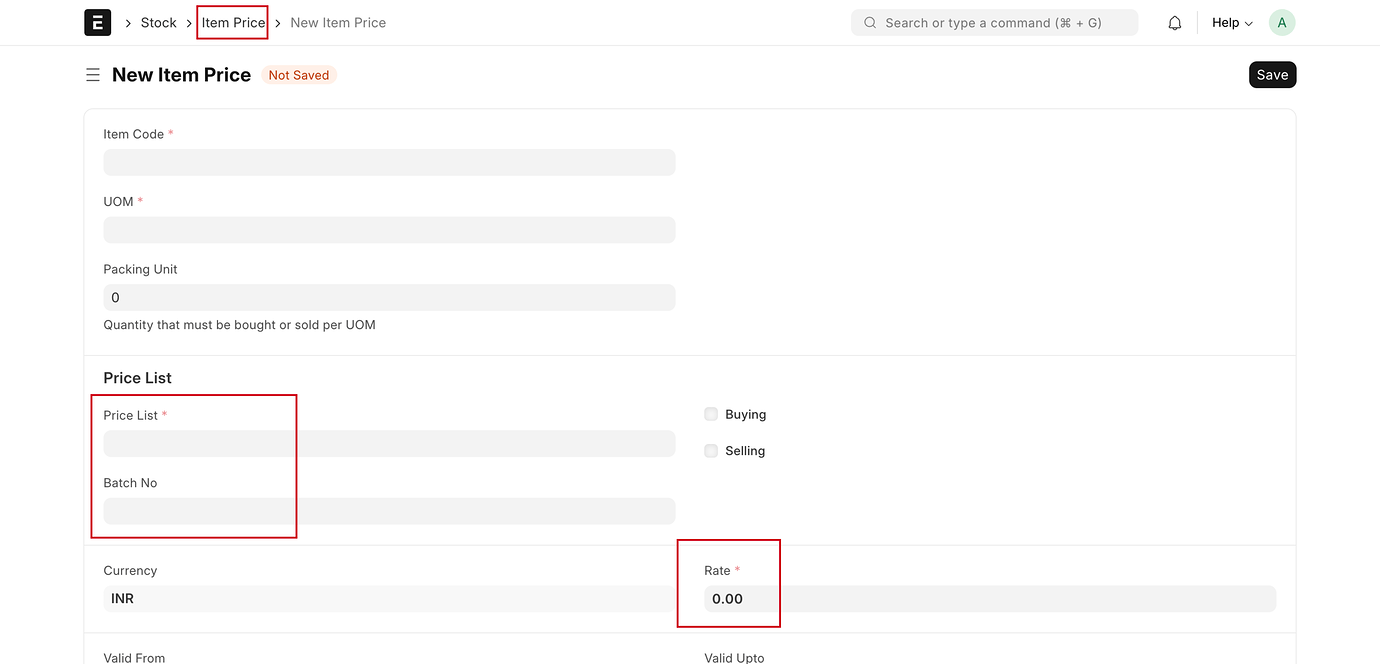
Task: Save the new Item Price
Action: tap(1272, 74)
